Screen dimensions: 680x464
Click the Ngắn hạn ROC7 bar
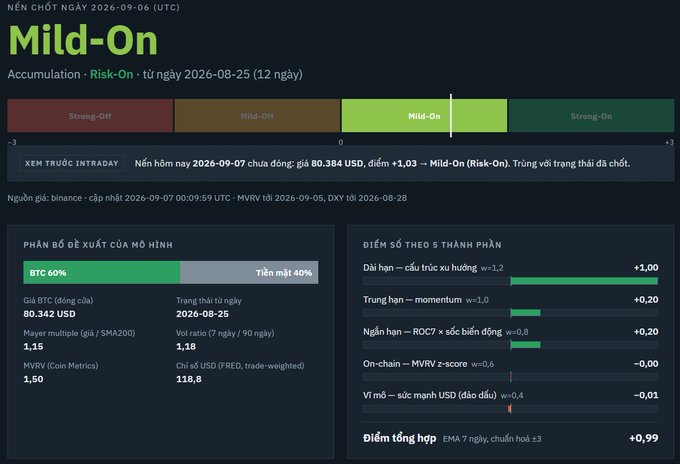(x=511, y=345)
